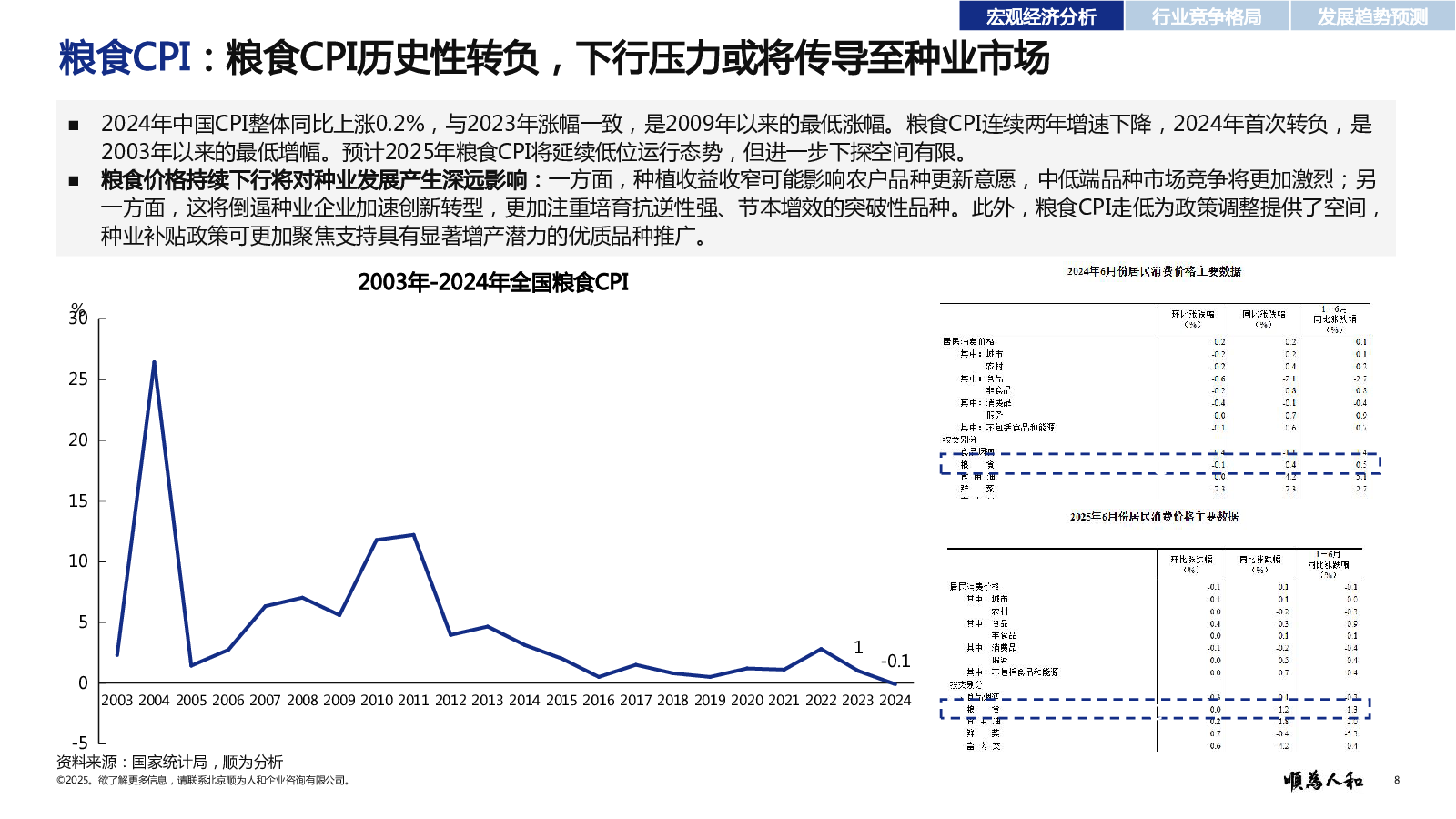This screenshot has width=1456, height=819.
Task: Select x-axis year 2009
Action: point(339,701)
